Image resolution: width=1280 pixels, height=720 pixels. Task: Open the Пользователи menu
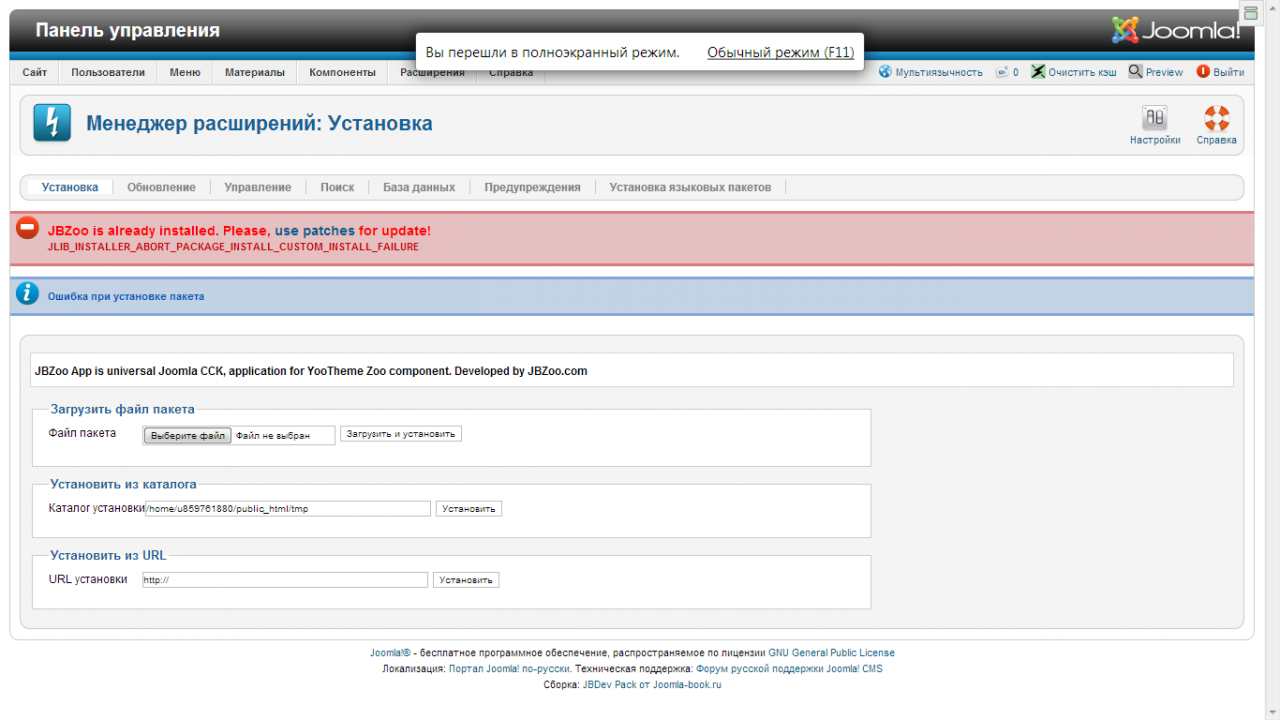(108, 72)
